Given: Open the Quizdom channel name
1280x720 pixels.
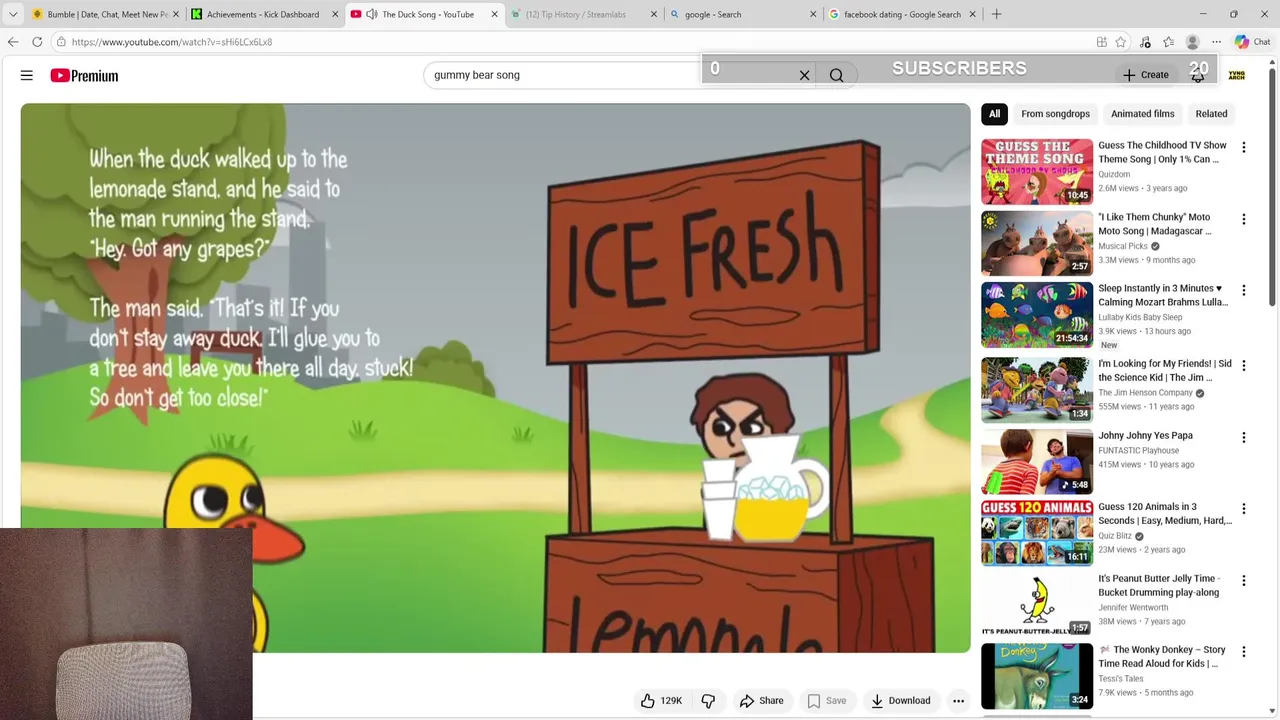Looking at the screenshot, I should click(x=1114, y=174).
